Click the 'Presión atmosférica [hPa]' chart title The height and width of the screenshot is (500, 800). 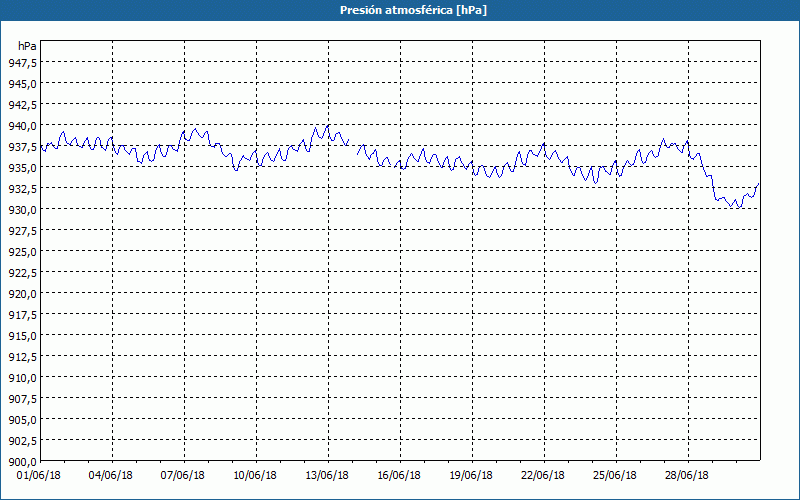coord(413,10)
